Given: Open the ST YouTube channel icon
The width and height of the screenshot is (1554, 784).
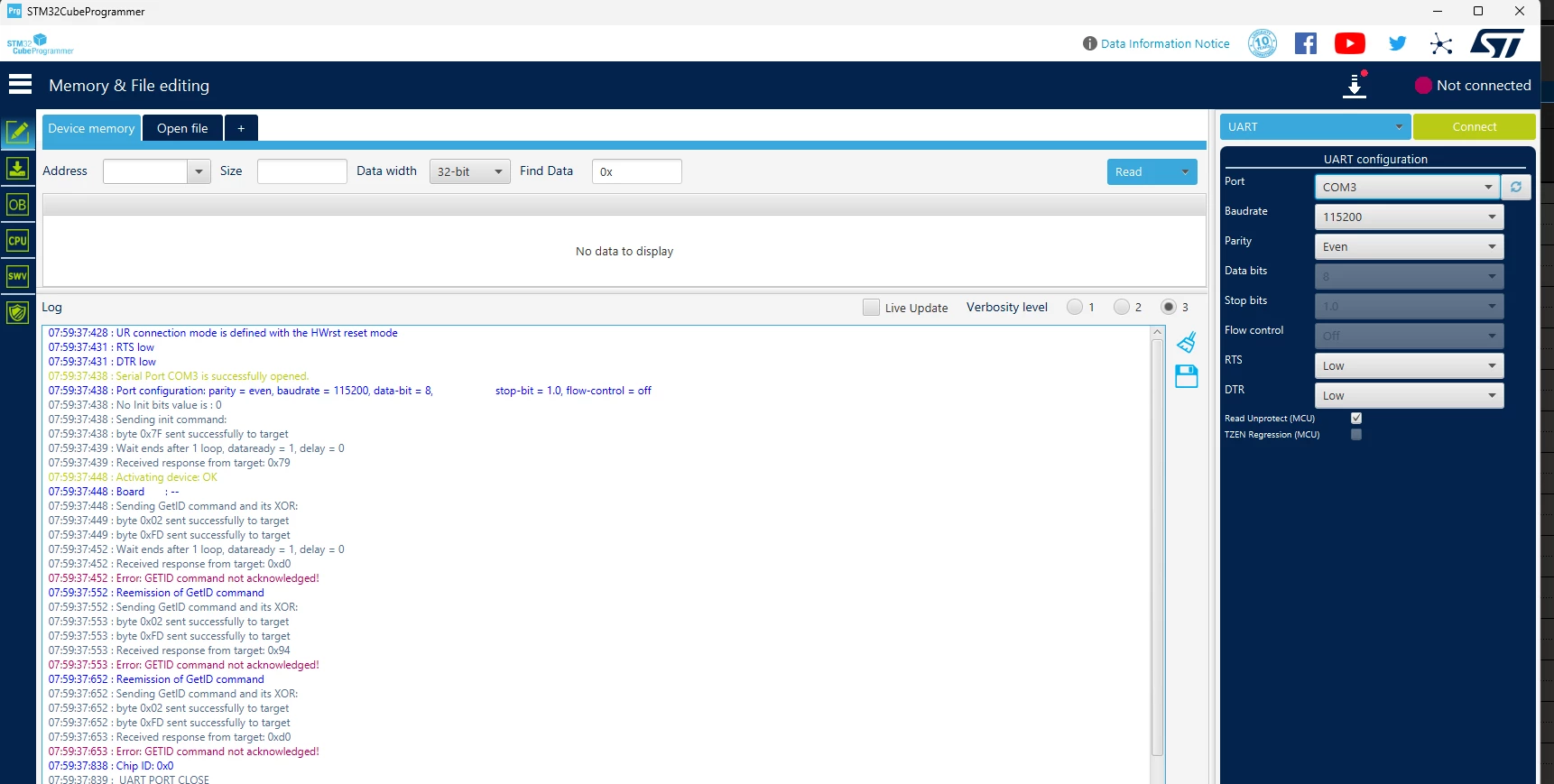Looking at the screenshot, I should point(1350,43).
